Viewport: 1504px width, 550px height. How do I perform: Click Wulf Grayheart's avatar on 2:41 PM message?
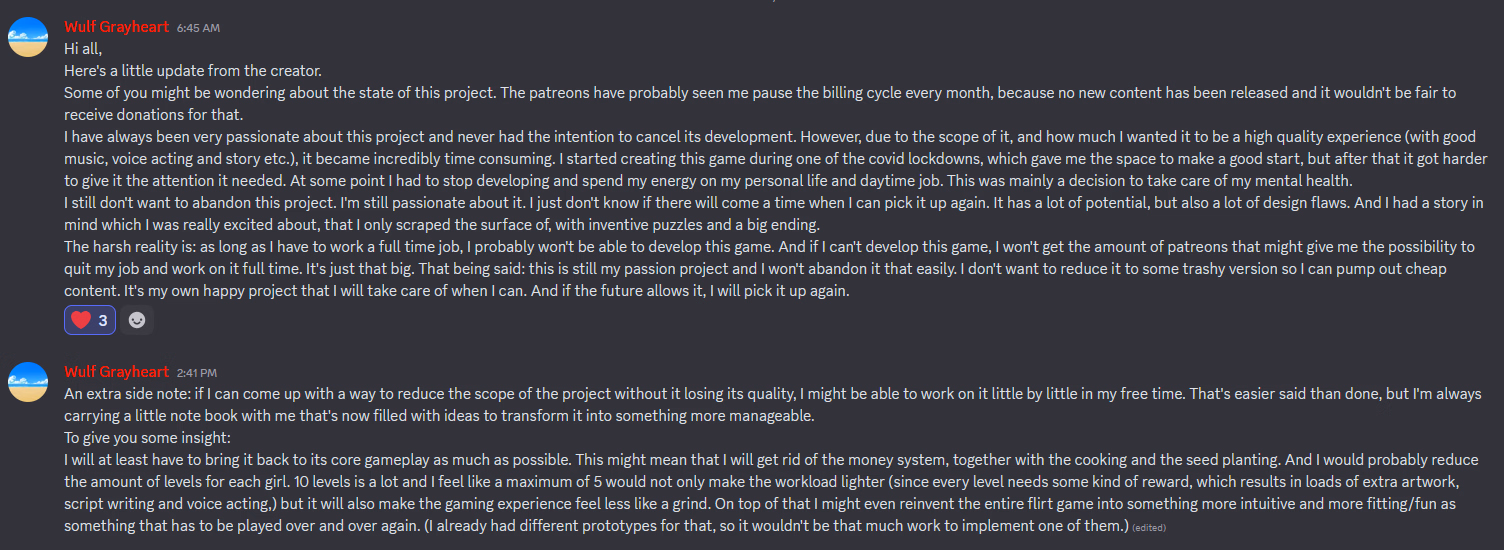[28, 382]
